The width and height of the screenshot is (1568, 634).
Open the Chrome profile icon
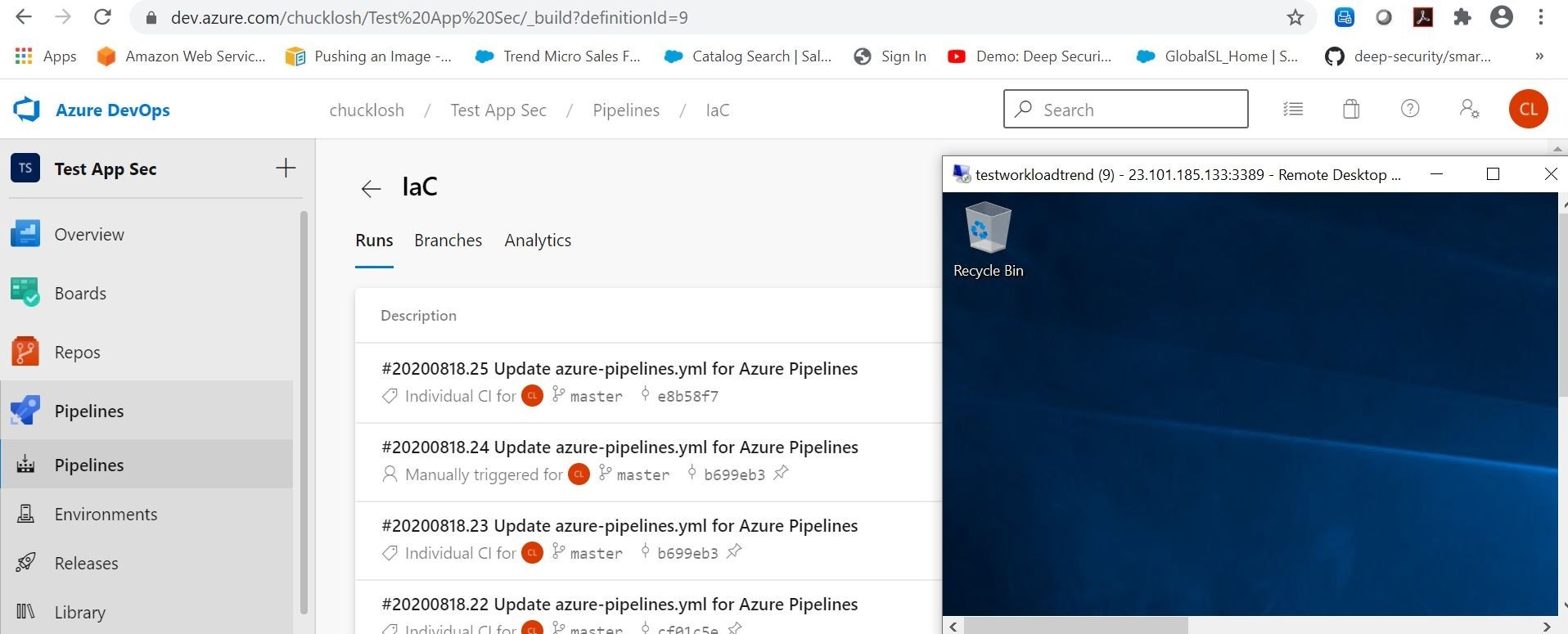tap(1502, 17)
